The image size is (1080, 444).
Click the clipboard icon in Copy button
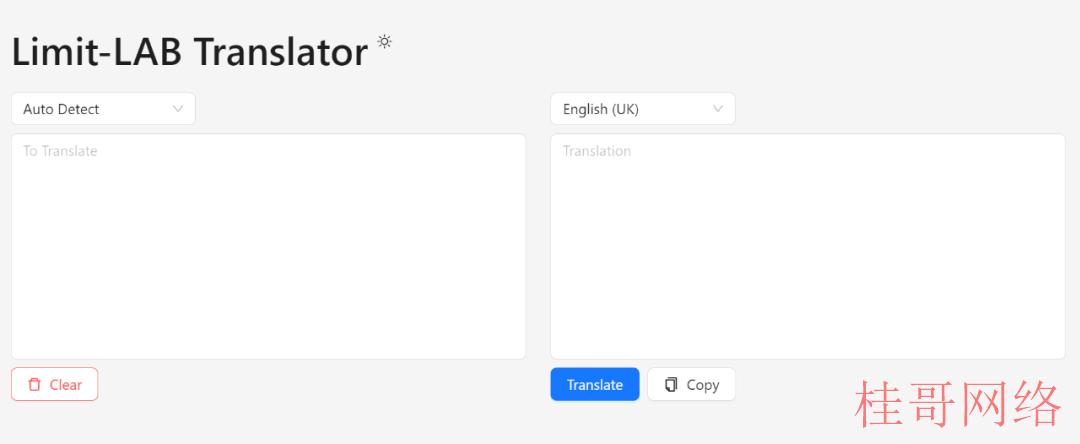pos(671,385)
